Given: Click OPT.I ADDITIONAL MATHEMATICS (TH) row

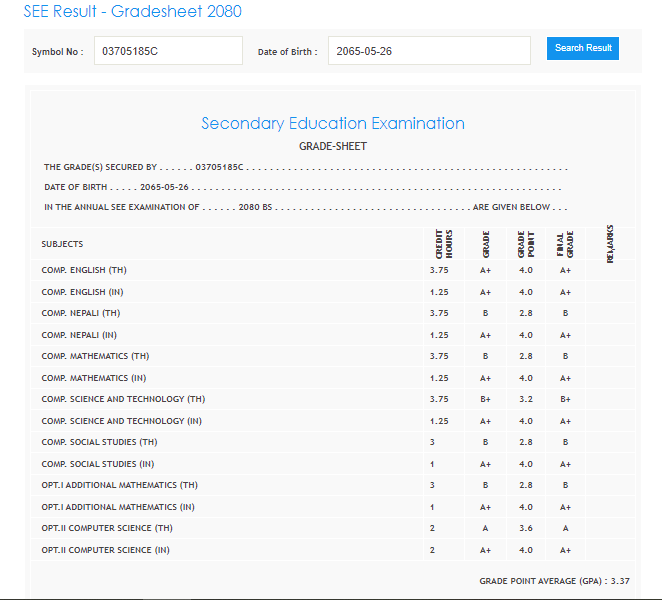Looking at the screenshot, I should pos(119,485).
